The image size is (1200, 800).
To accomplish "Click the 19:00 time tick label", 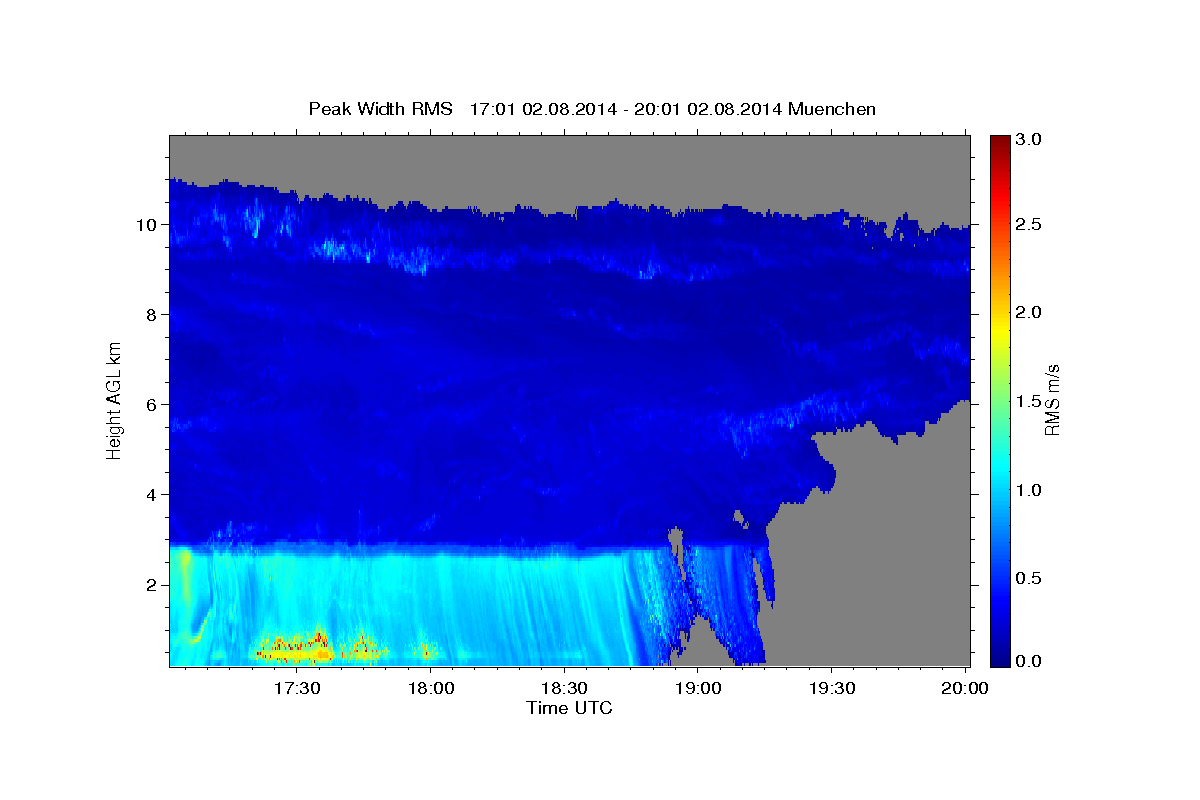I will pyautogui.click(x=698, y=689).
